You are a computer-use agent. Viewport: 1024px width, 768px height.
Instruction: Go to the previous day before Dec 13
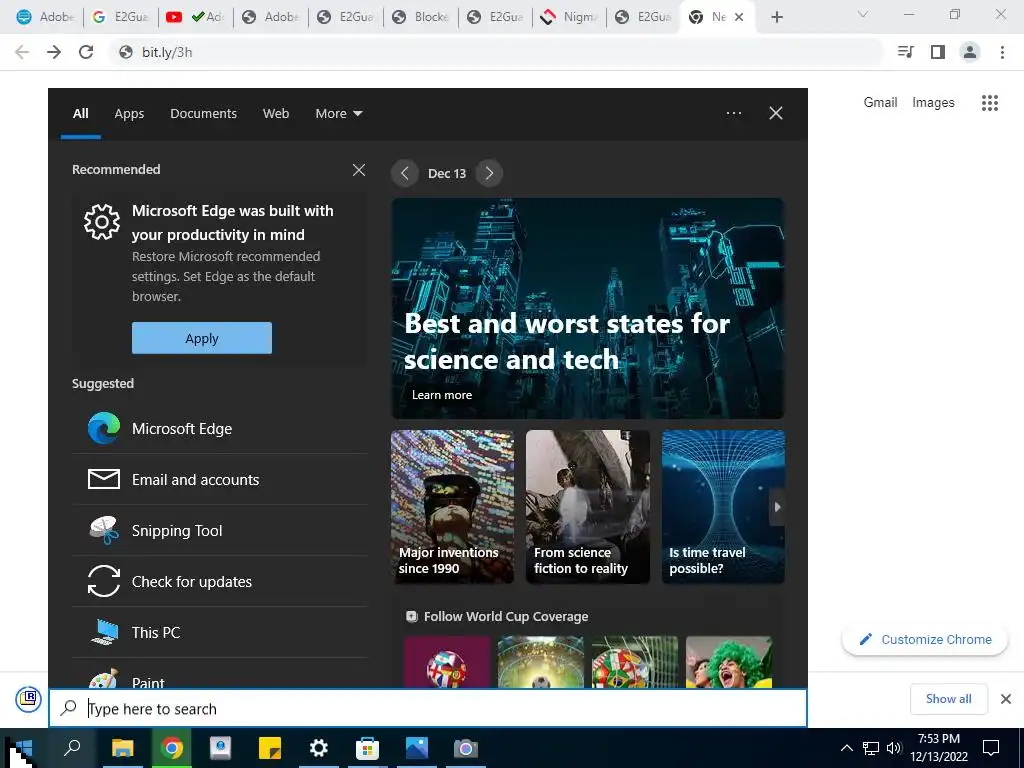click(405, 173)
